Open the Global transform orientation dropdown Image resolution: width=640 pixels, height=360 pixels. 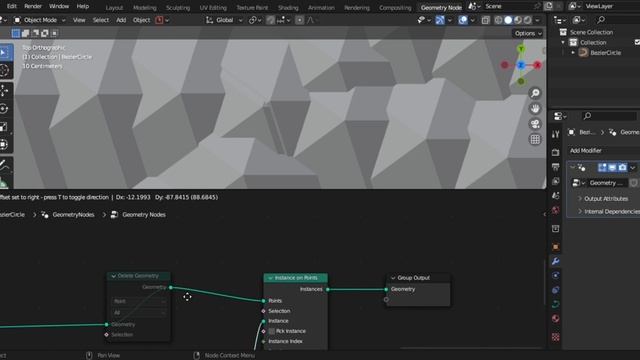click(x=224, y=20)
